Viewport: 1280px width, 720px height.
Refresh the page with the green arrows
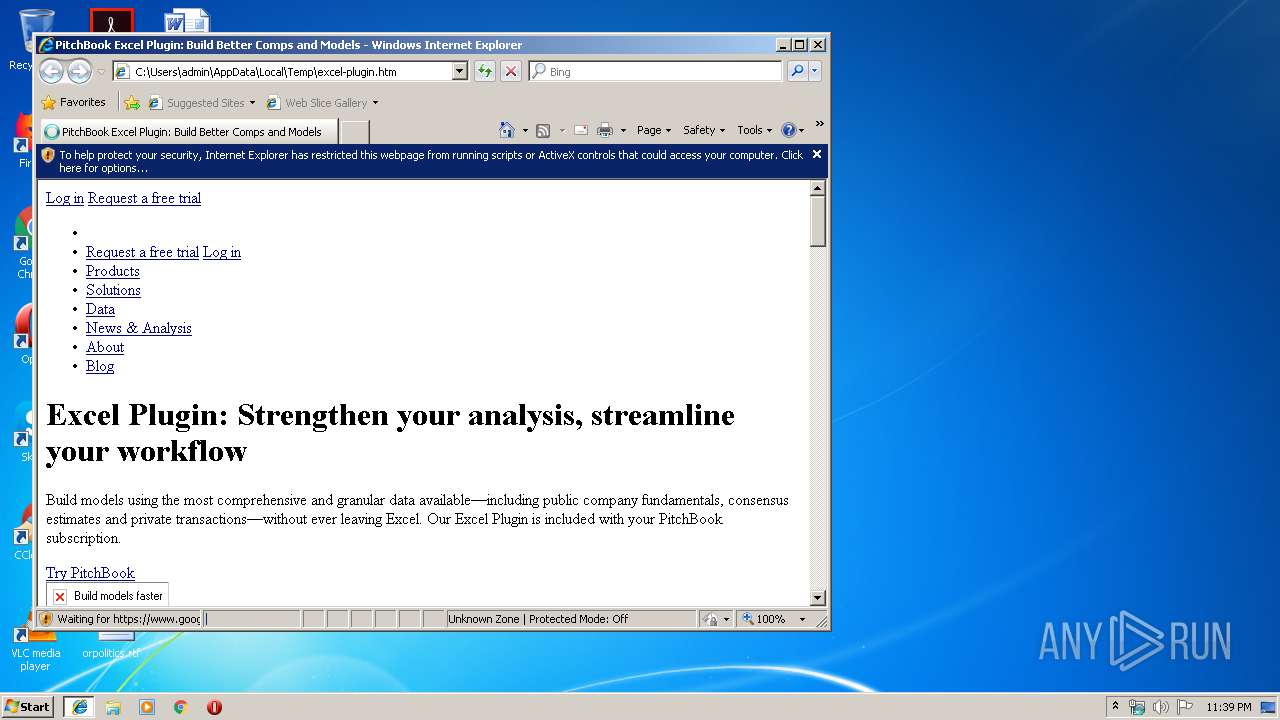click(485, 71)
